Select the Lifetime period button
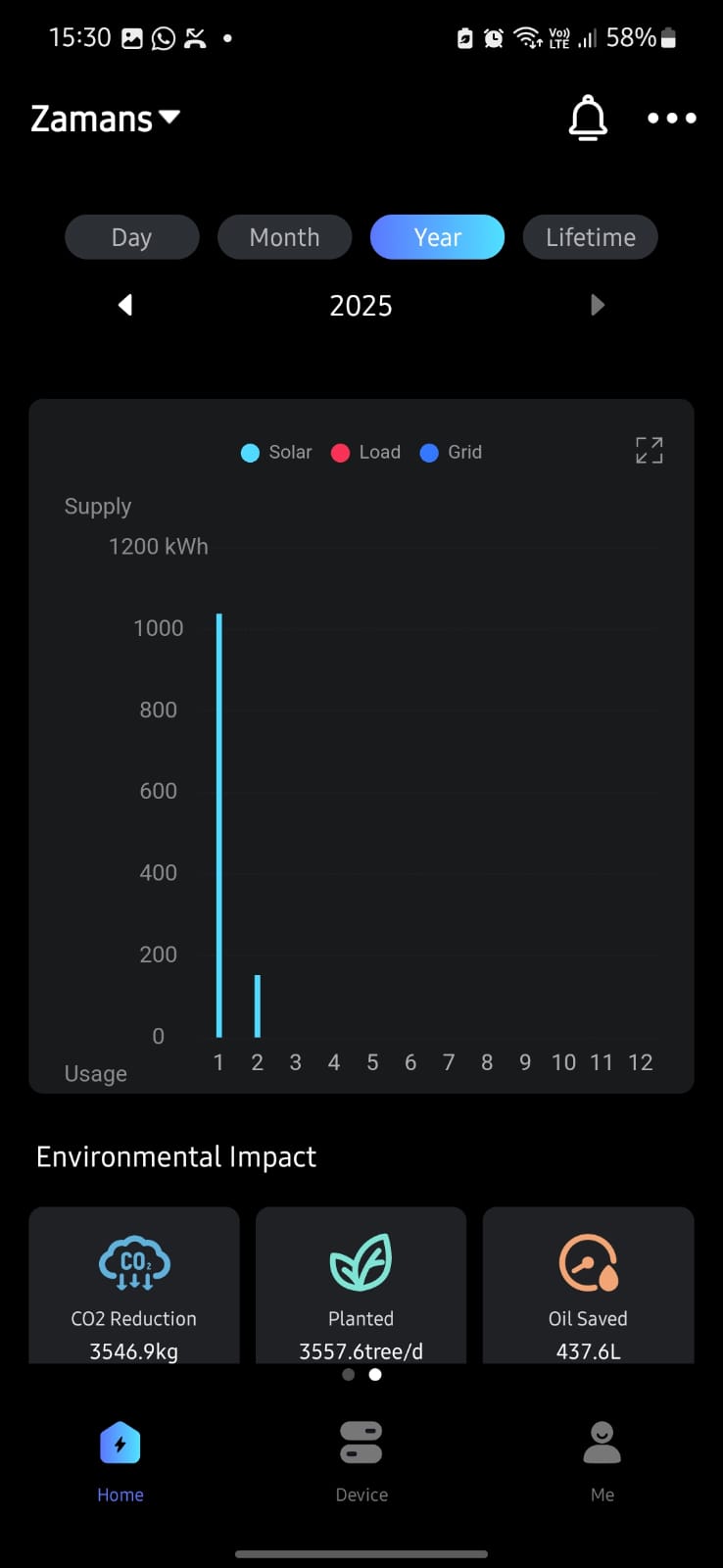Viewport: 723px width, 1568px height. (590, 237)
